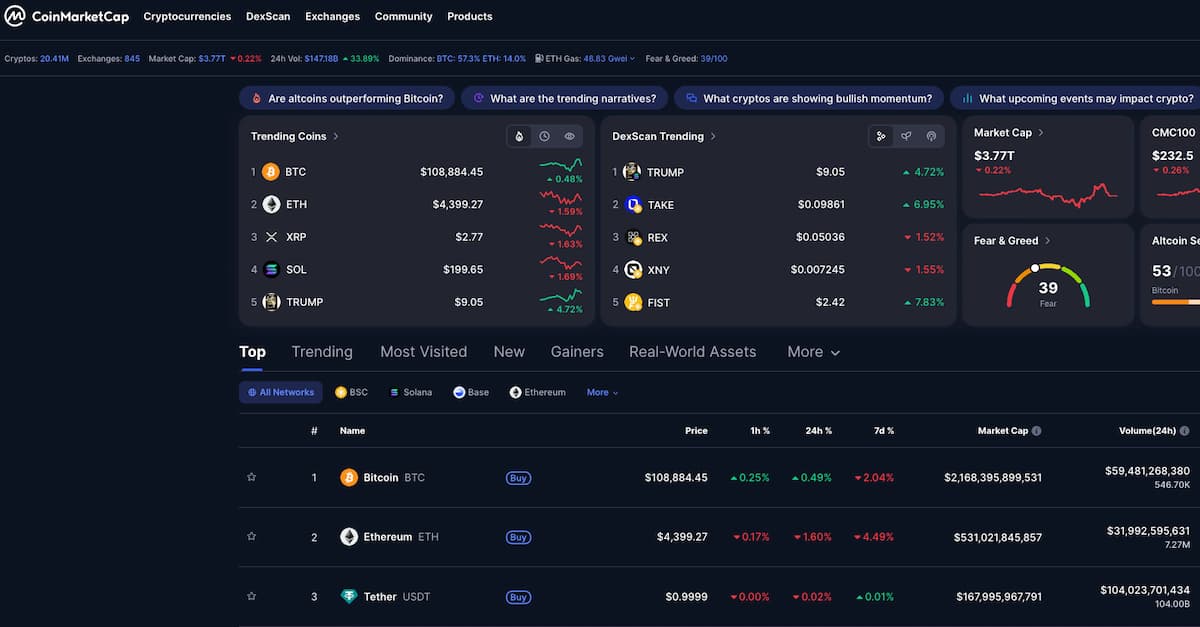Open the Cryptocurrencies menu
Viewport: 1200px width, 627px height.
187,16
